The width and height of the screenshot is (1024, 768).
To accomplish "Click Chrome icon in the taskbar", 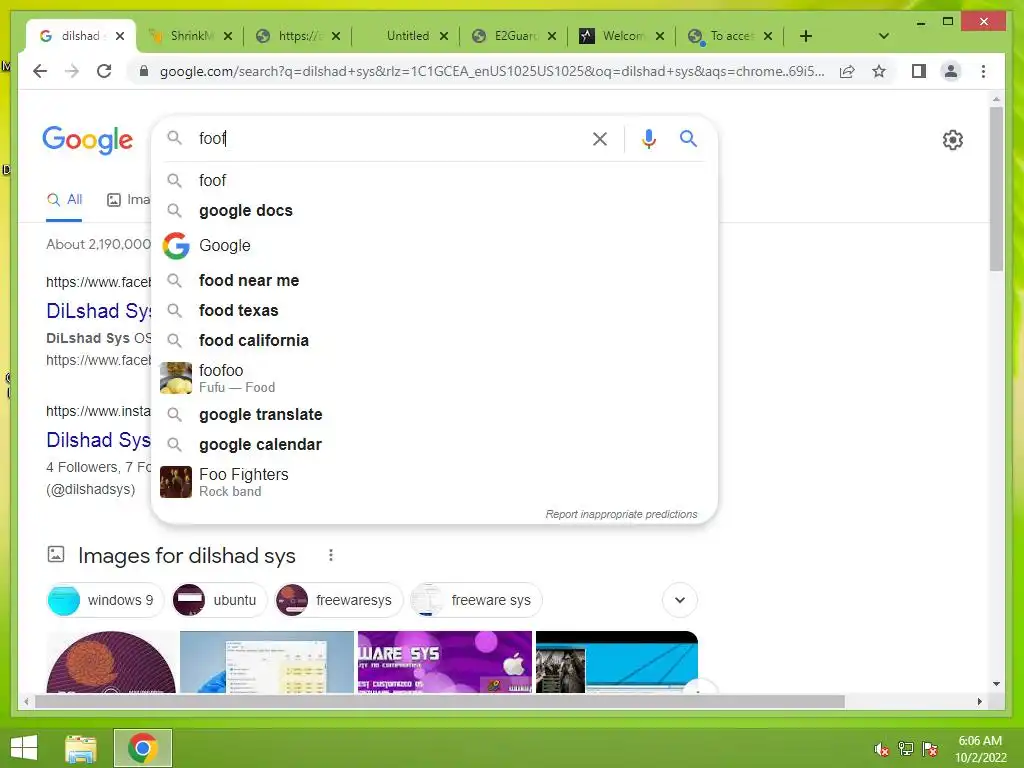I will 142,748.
